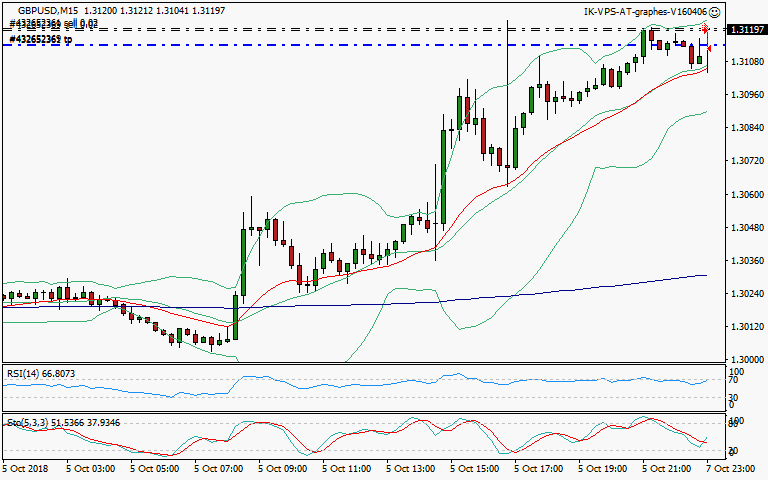Click the 70 level label in RSI panel
The height and width of the screenshot is (480, 768).
(x=732, y=381)
